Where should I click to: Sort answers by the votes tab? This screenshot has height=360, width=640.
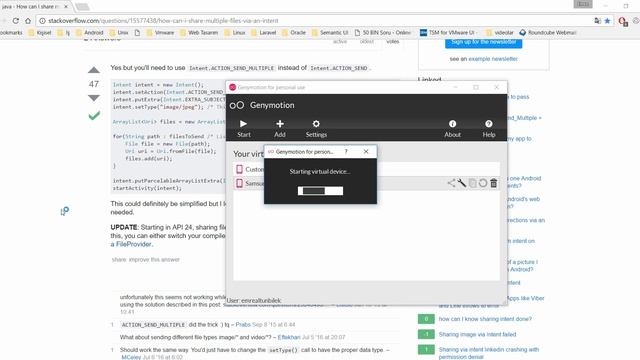(x=393, y=41)
